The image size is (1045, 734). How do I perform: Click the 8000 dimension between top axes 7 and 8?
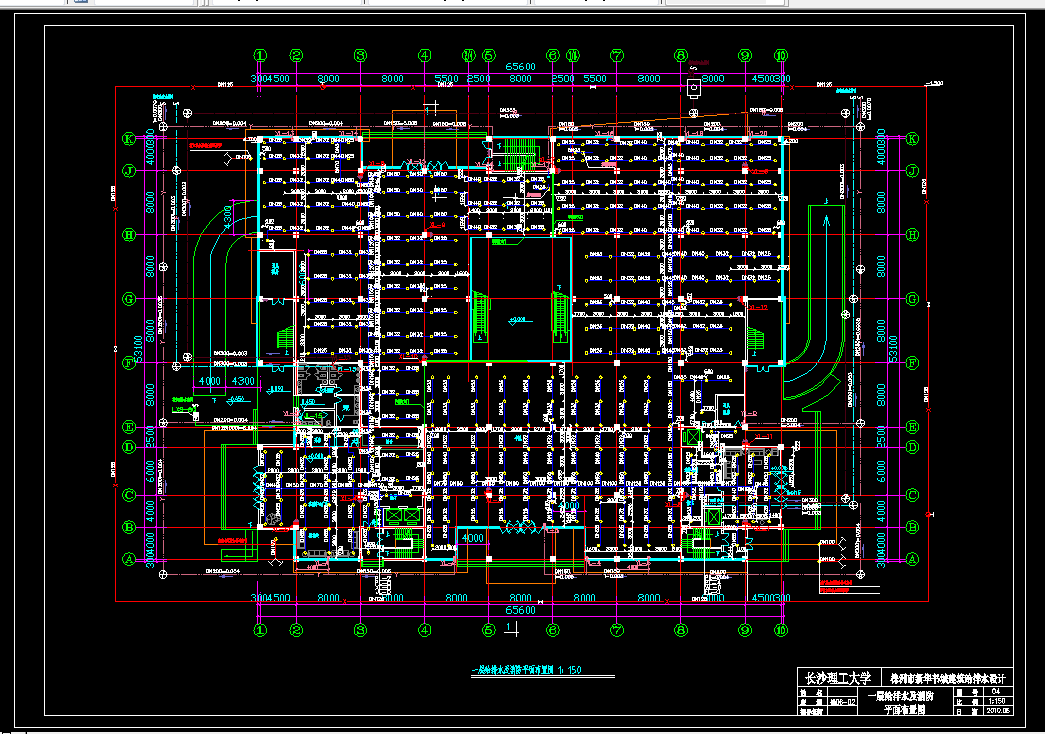tap(648, 79)
